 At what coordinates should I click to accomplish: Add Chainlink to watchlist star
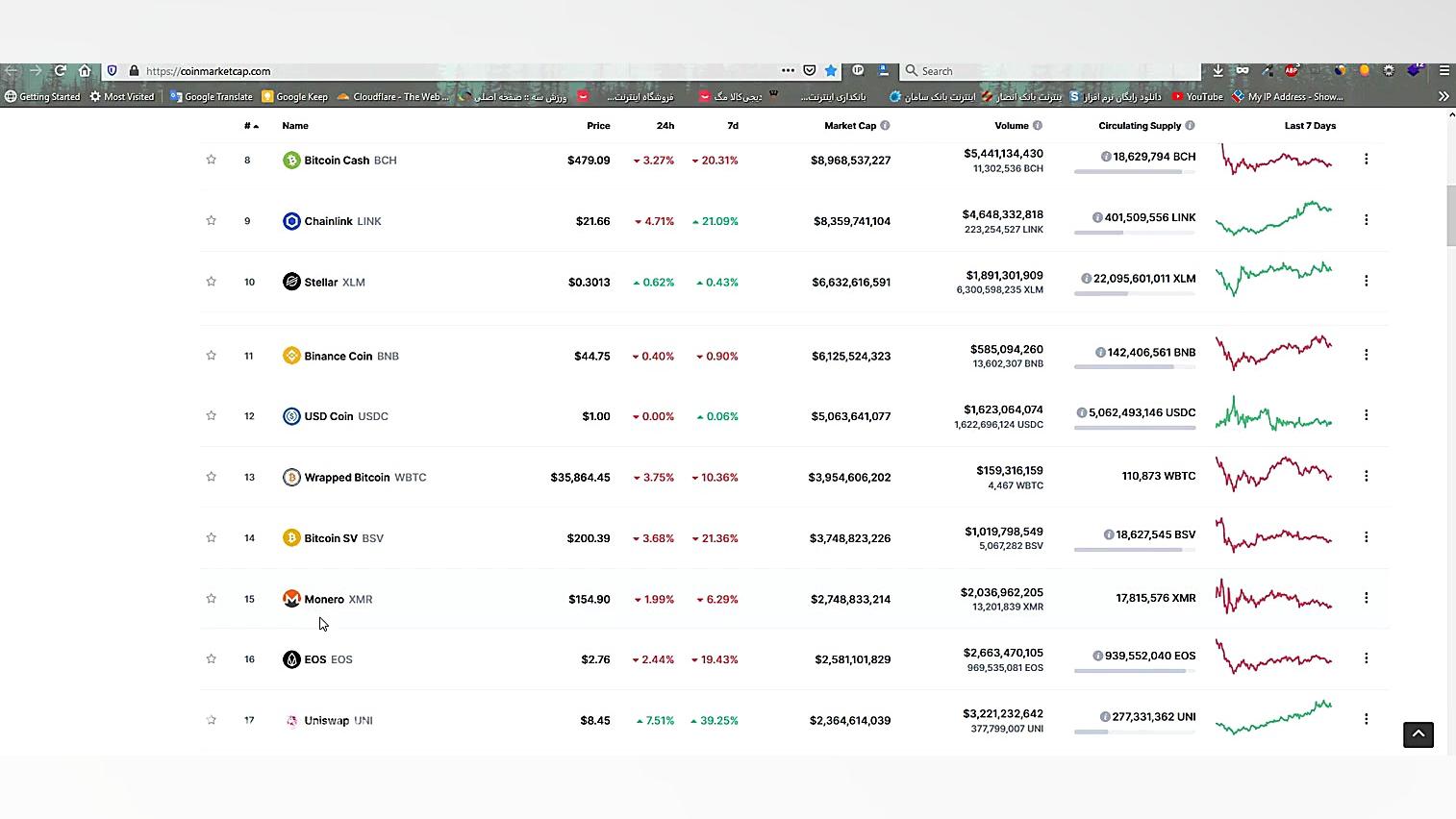211,220
